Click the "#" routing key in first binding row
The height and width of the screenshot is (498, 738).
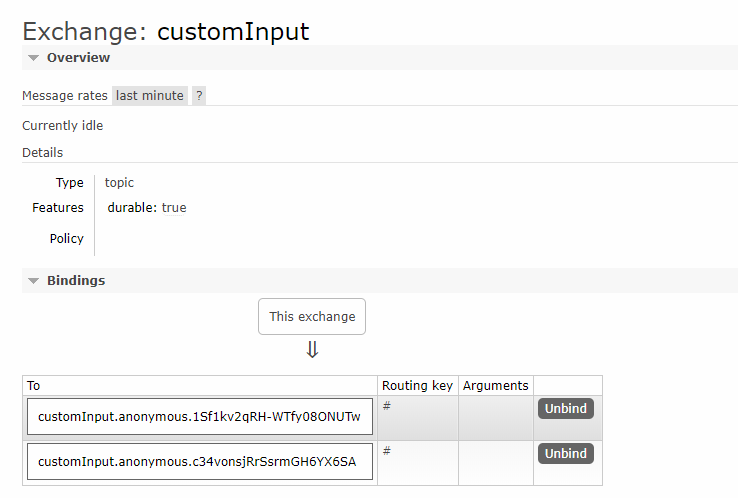point(386,405)
